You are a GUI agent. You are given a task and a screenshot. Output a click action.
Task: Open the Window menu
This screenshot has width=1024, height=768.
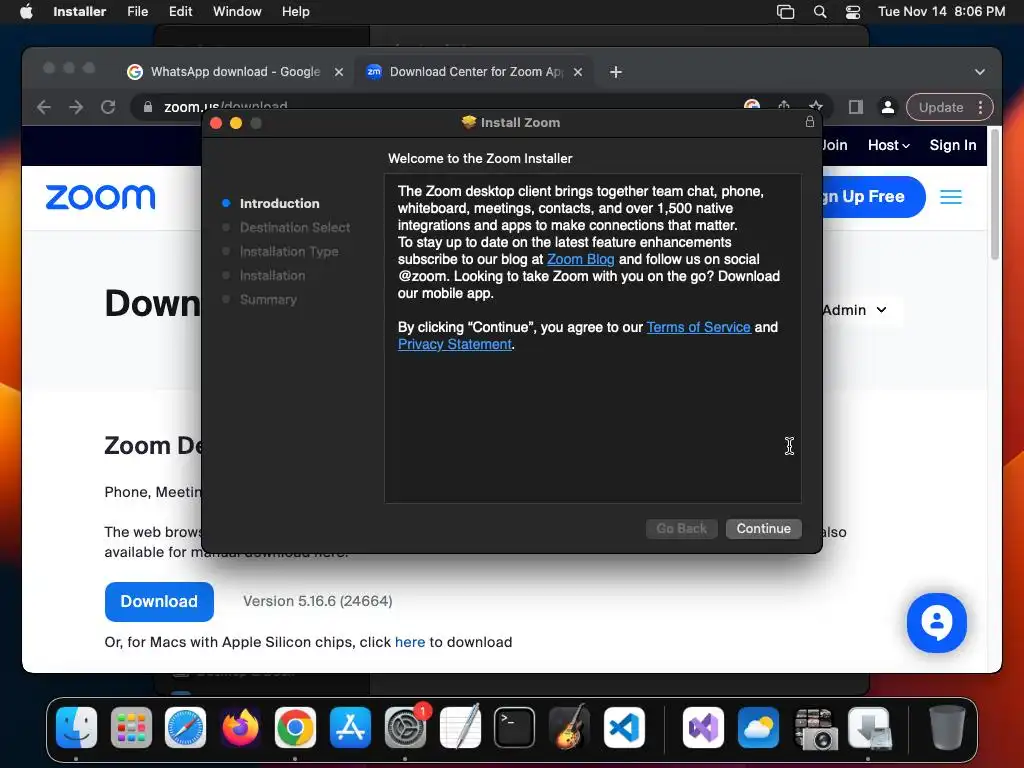[237, 12]
